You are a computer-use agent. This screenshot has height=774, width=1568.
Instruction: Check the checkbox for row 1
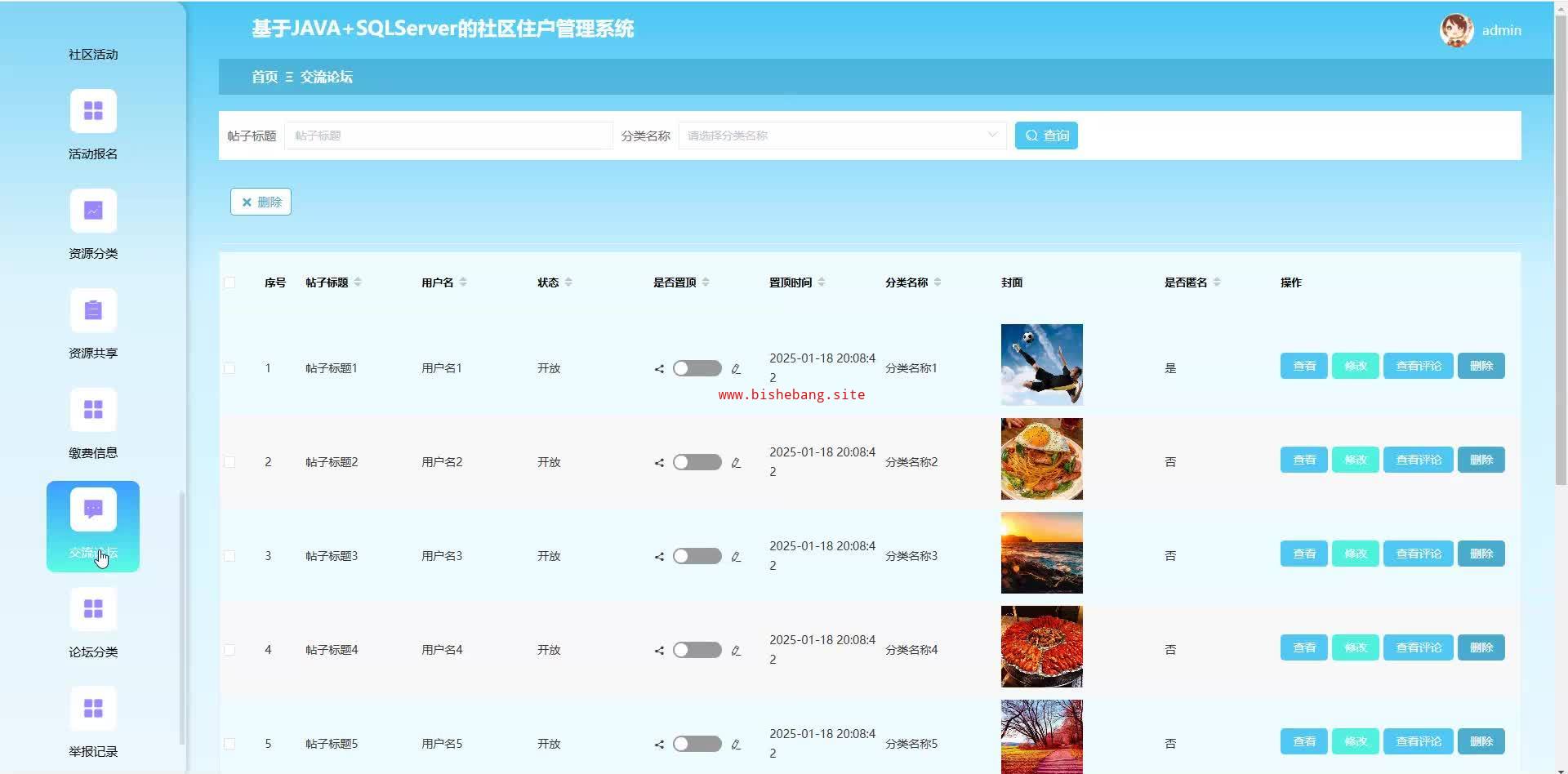[229, 368]
